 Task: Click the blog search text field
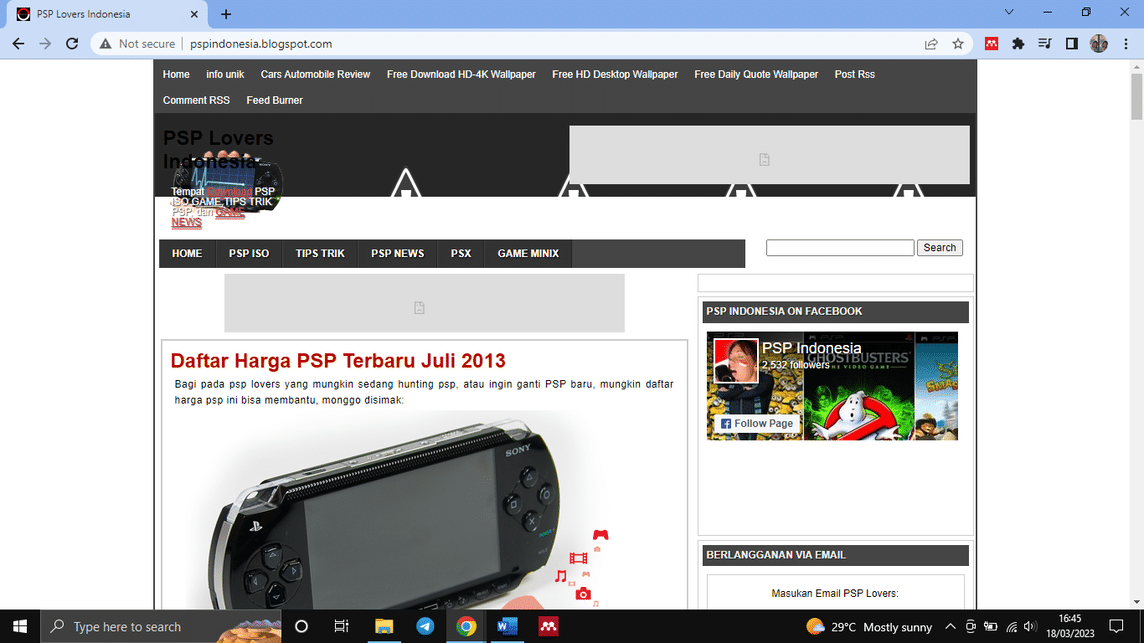pyautogui.click(x=840, y=247)
